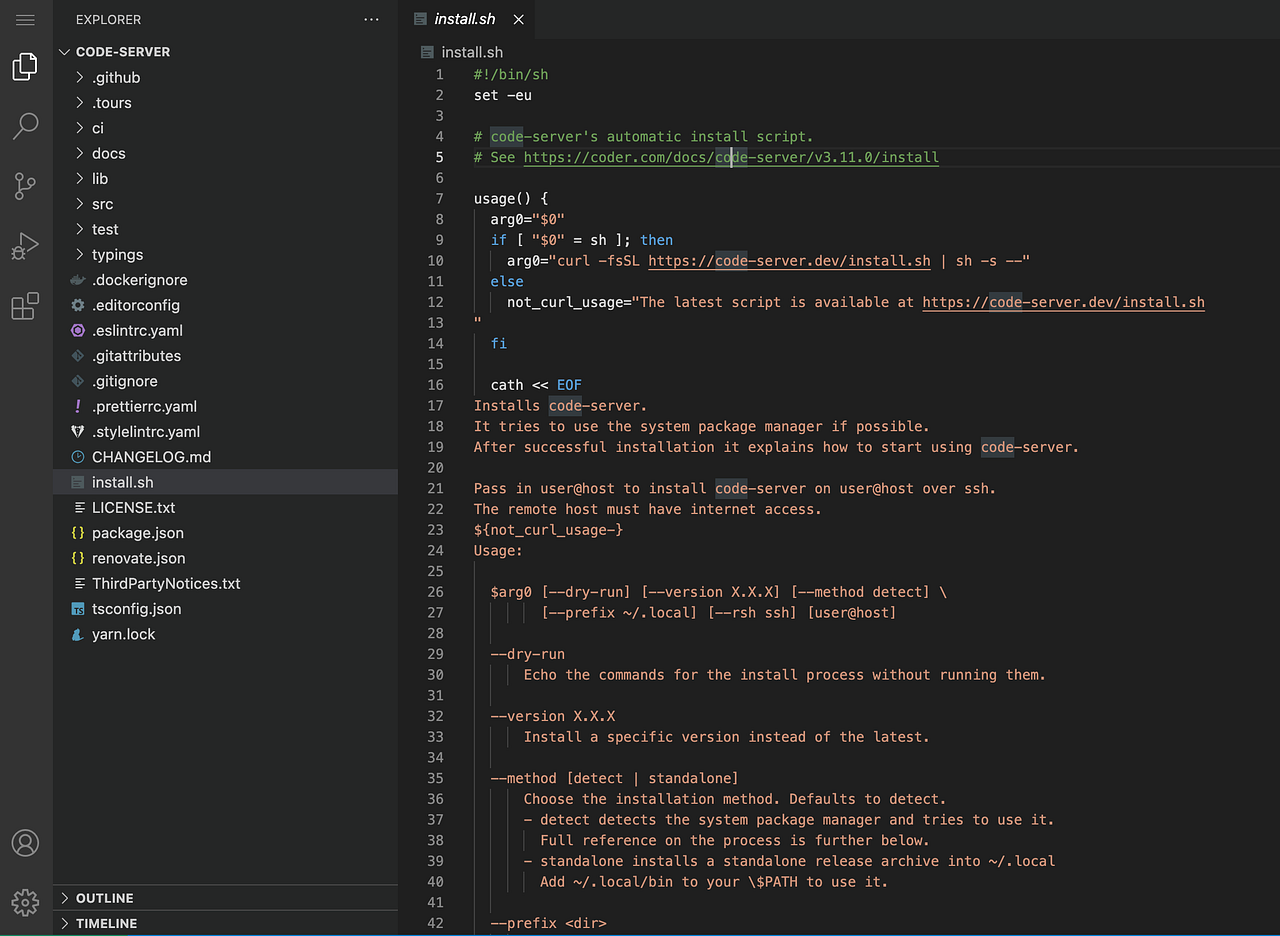
Task: Open the Run and Debug view
Action: coord(26,245)
